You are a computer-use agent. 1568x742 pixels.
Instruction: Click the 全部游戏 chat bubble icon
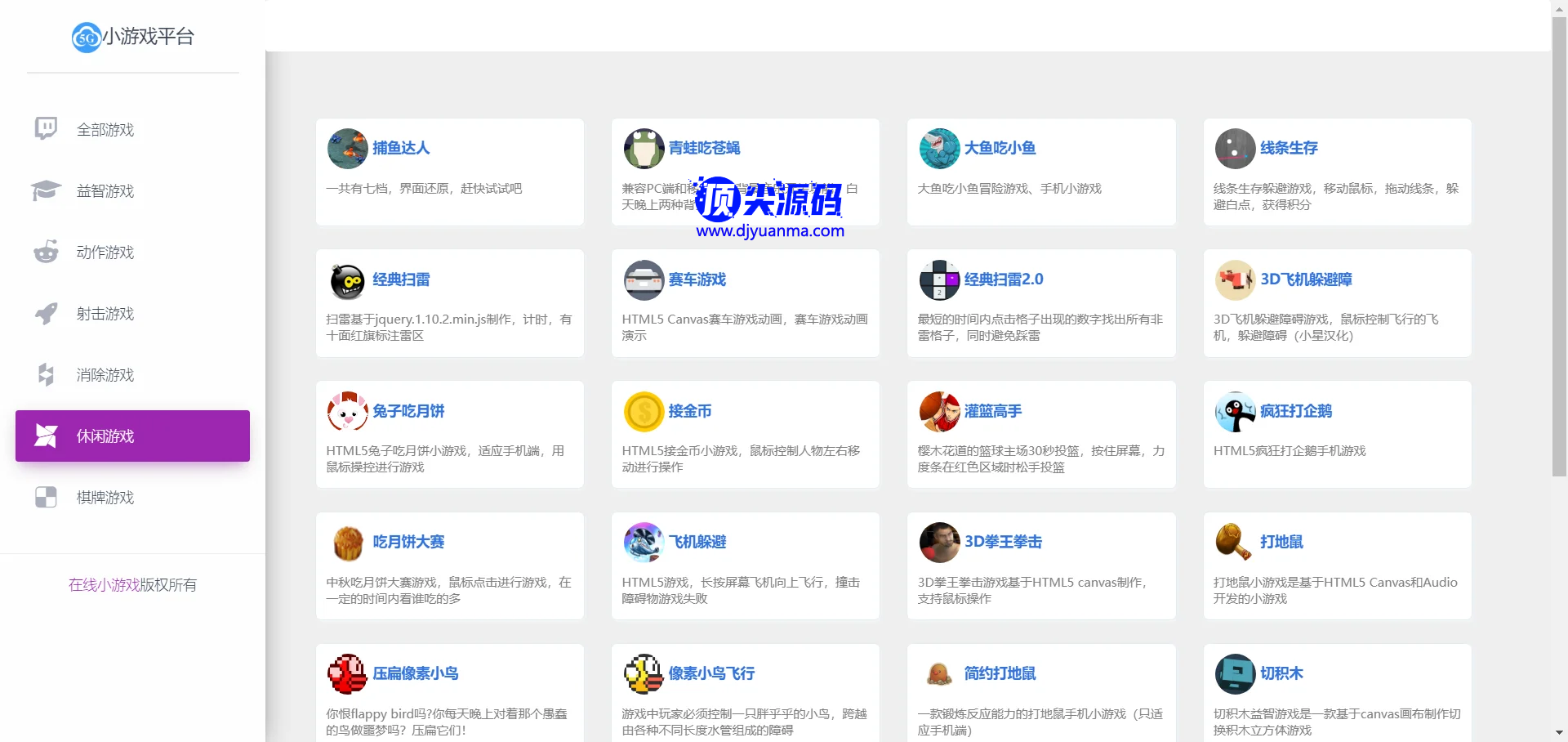tap(46, 129)
